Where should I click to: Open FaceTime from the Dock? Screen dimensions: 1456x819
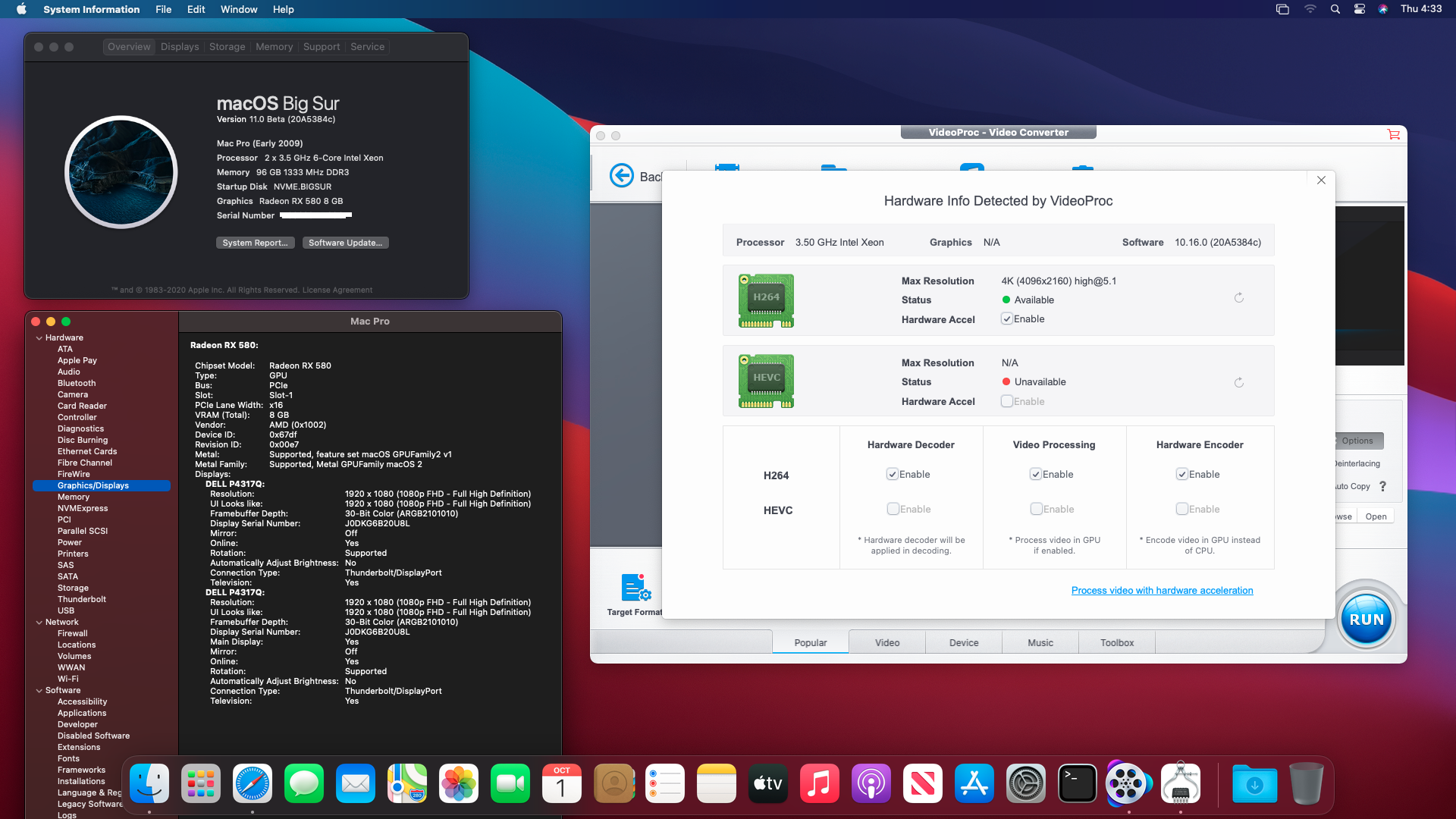point(510,783)
